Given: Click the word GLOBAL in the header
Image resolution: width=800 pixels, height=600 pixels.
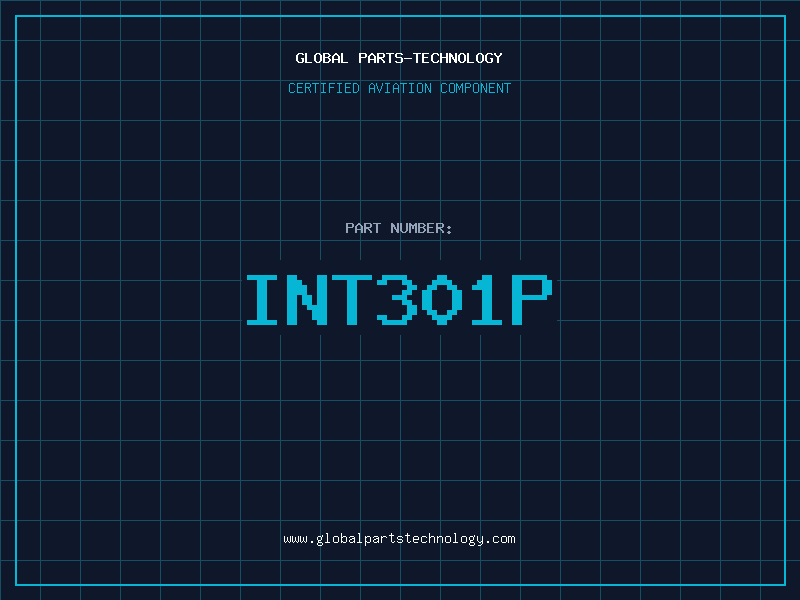Looking at the screenshot, I should (322, 58).
